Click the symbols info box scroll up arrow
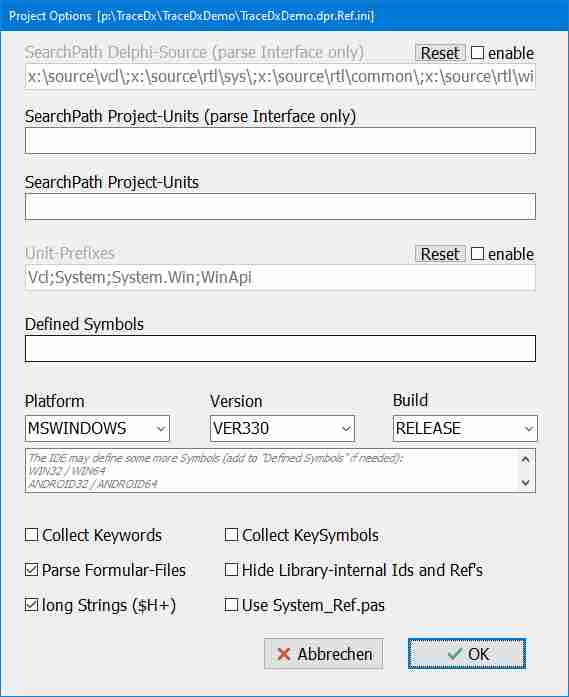Screen dimensions: 569x697 click(525, 459)
